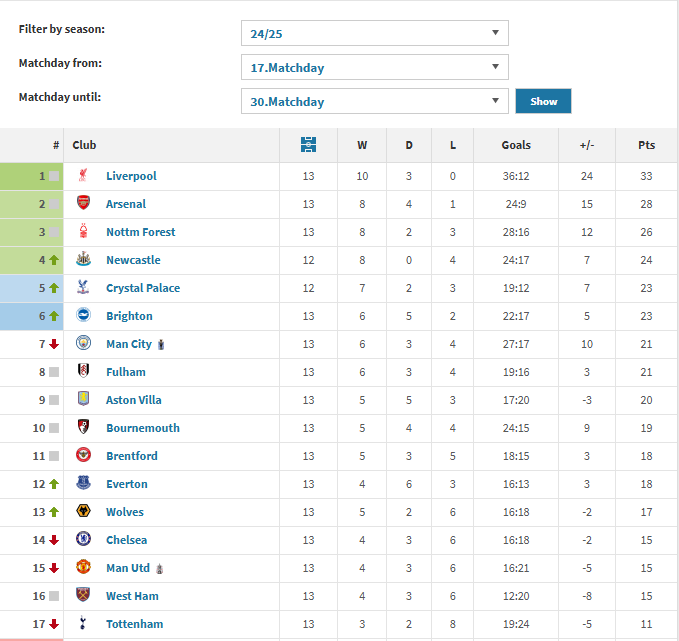Click the Pts column header
The width and height of the screenshot is (679, 641).
point(646,145)
